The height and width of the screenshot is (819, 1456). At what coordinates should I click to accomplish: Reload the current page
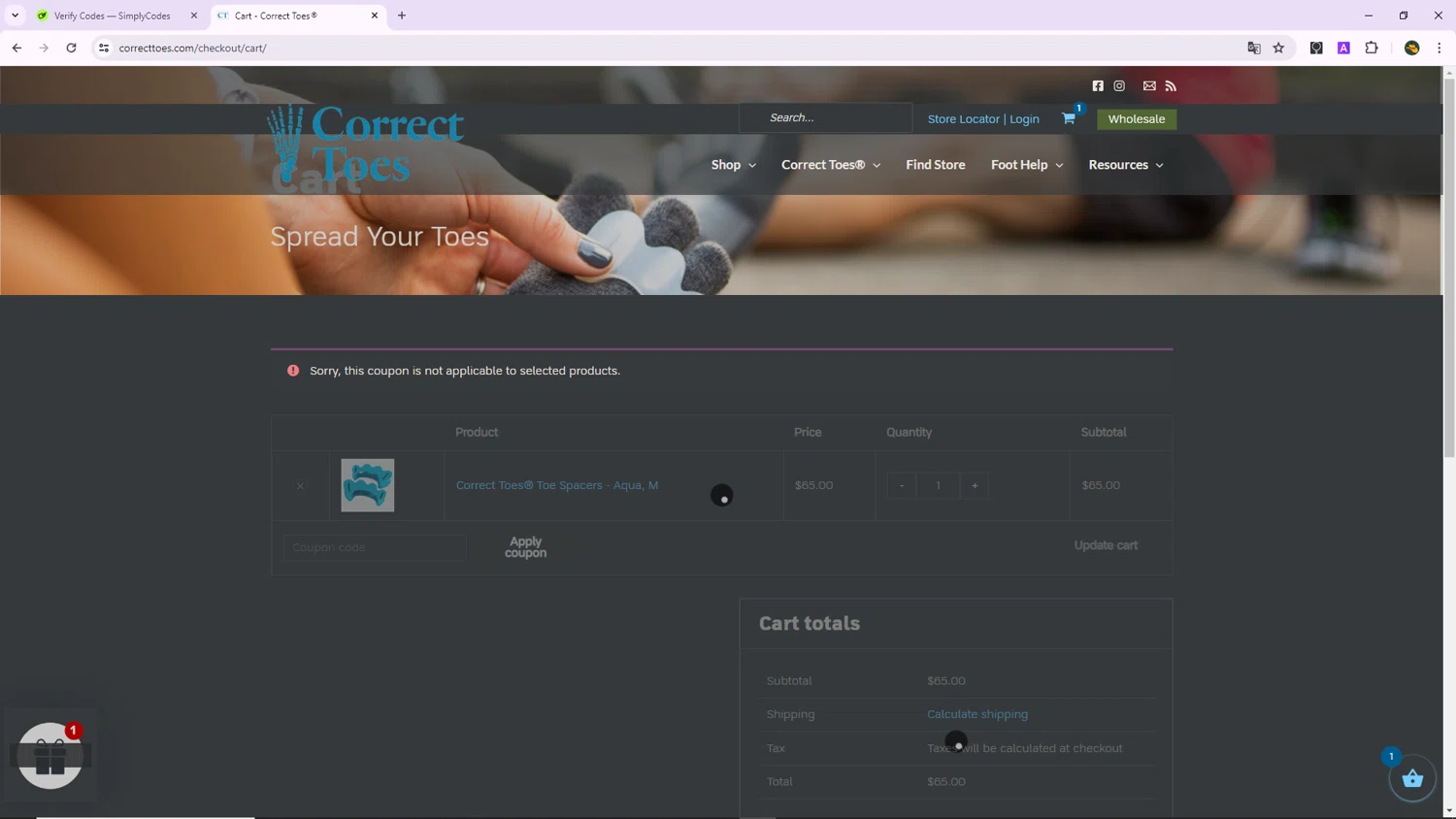pos(71,48)
